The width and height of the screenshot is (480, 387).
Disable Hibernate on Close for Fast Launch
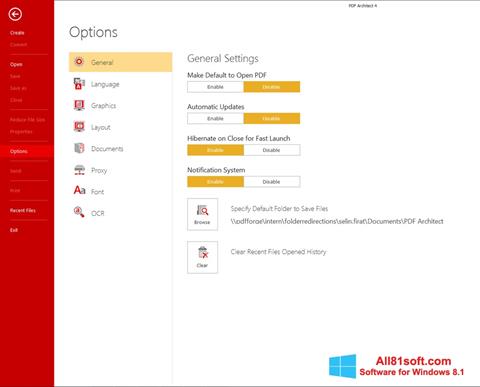(x=272, y=150)
